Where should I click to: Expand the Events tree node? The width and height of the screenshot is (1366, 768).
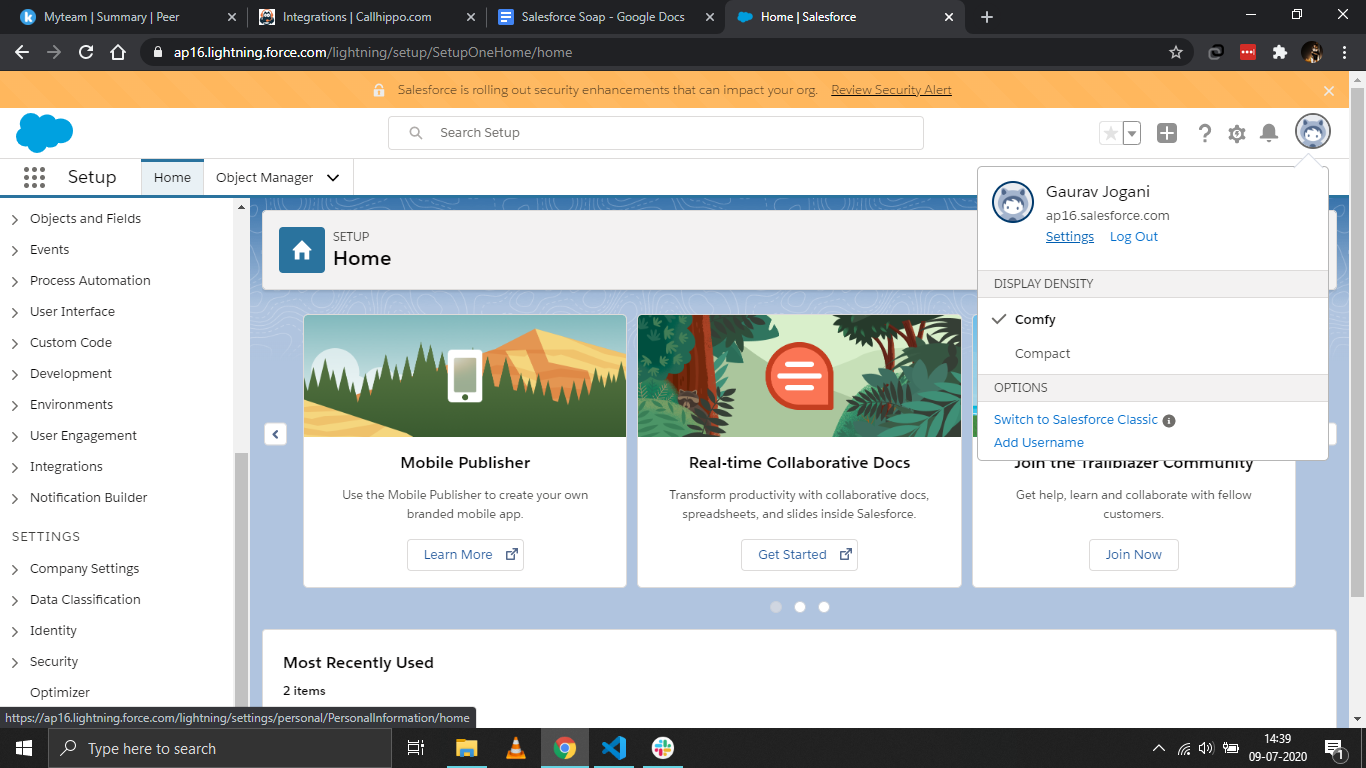(x=15, y=251)
